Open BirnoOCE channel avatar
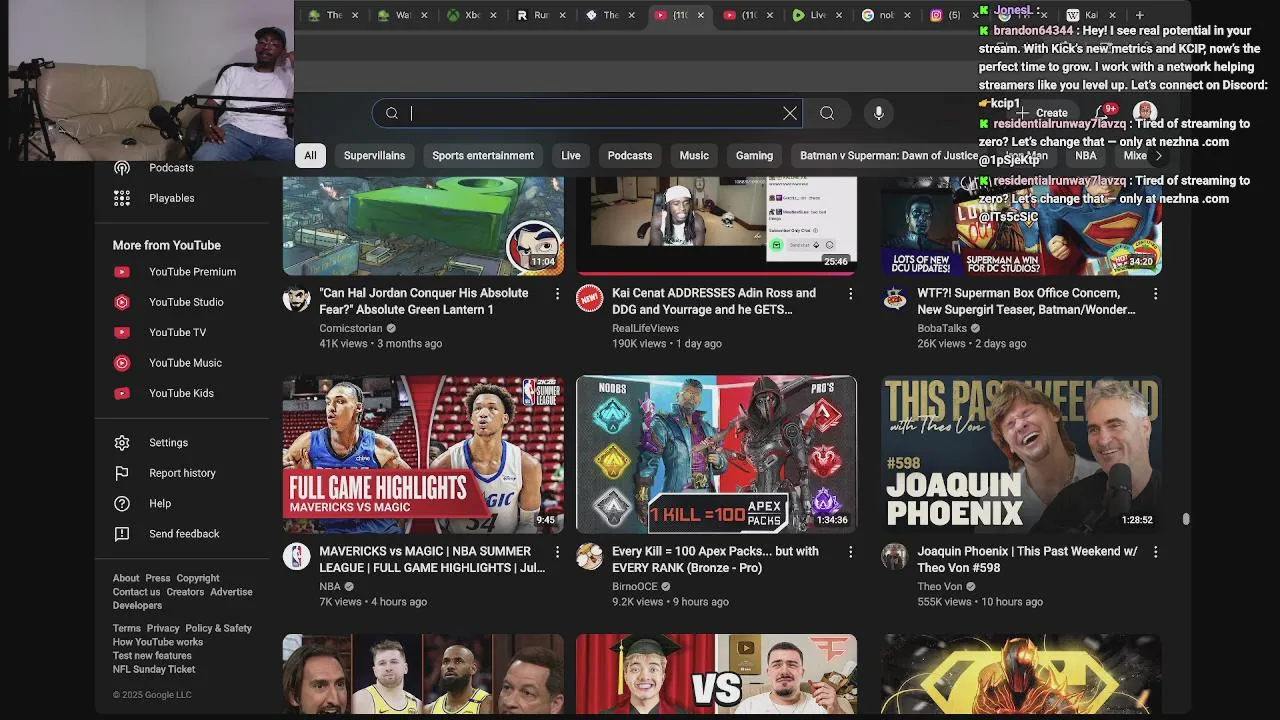Screen dimensions: 1280x720 [x=590, y=556]
